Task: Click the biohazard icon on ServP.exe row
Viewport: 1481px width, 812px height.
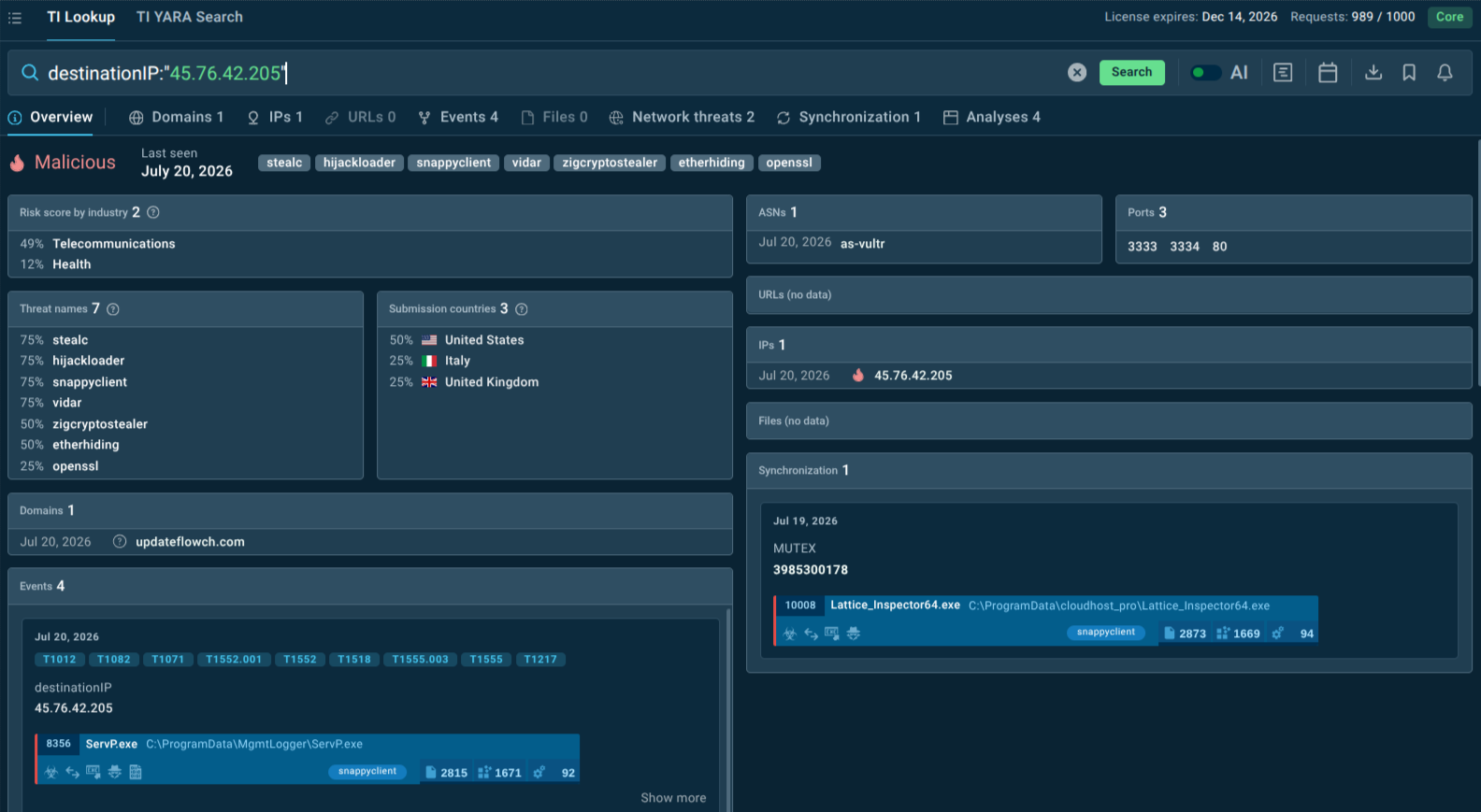Action: [51, 773]
